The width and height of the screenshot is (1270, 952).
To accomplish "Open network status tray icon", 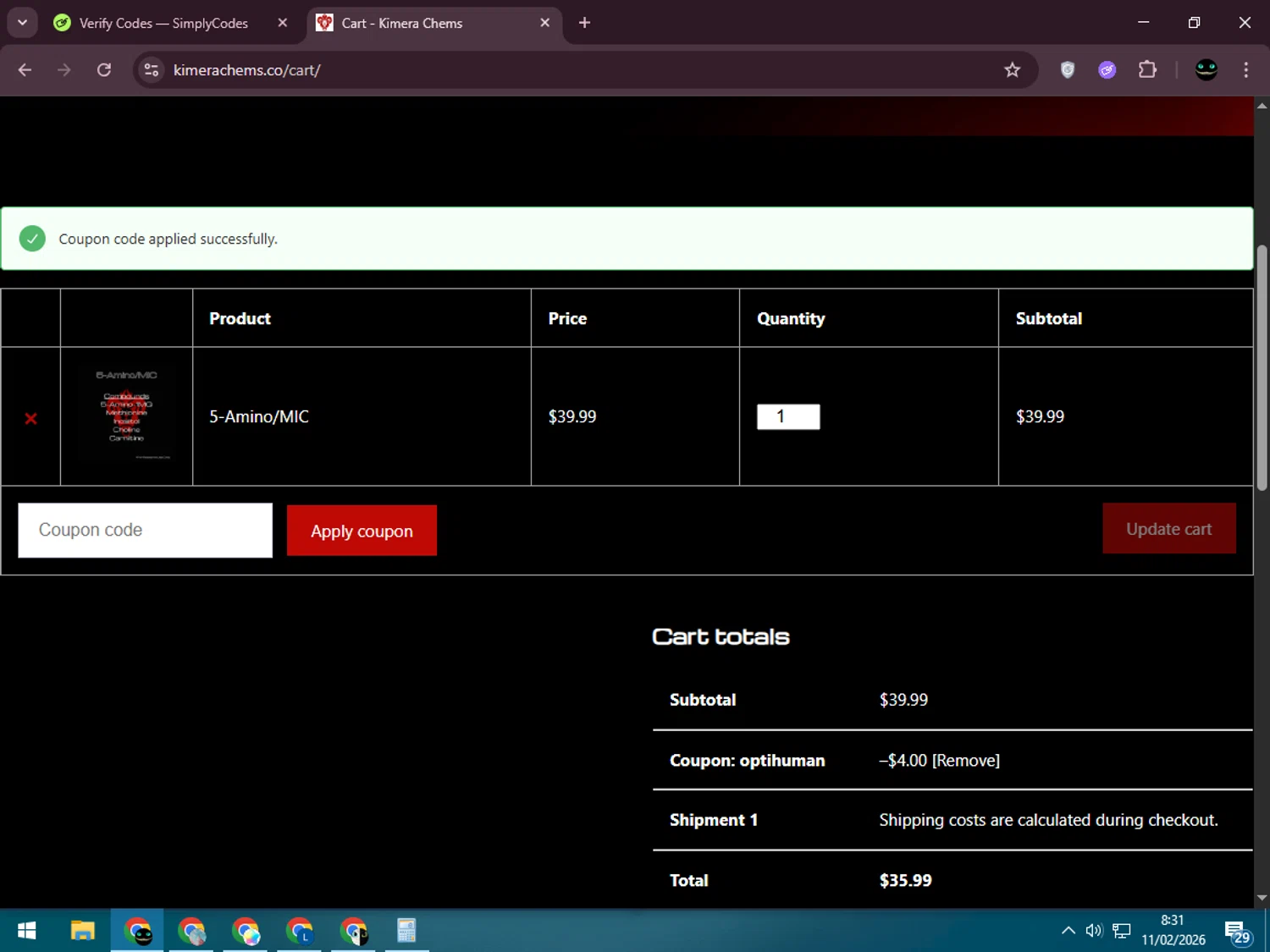I will click(x=1122, y=932).
